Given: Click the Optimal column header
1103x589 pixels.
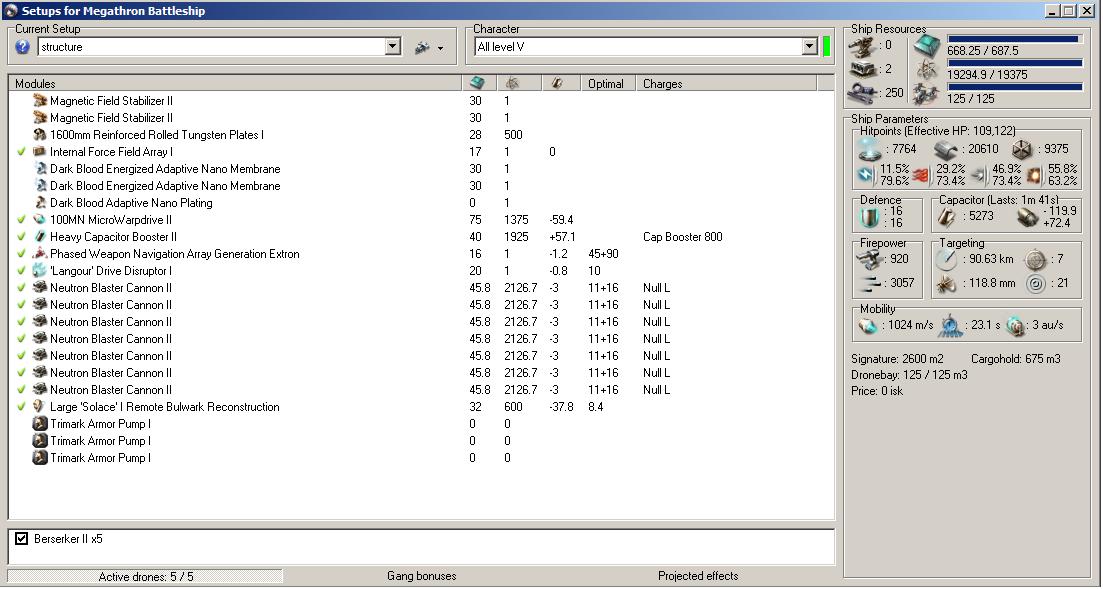Looking at the screenshot, I should pyautogui.click(x=608, y=83).
